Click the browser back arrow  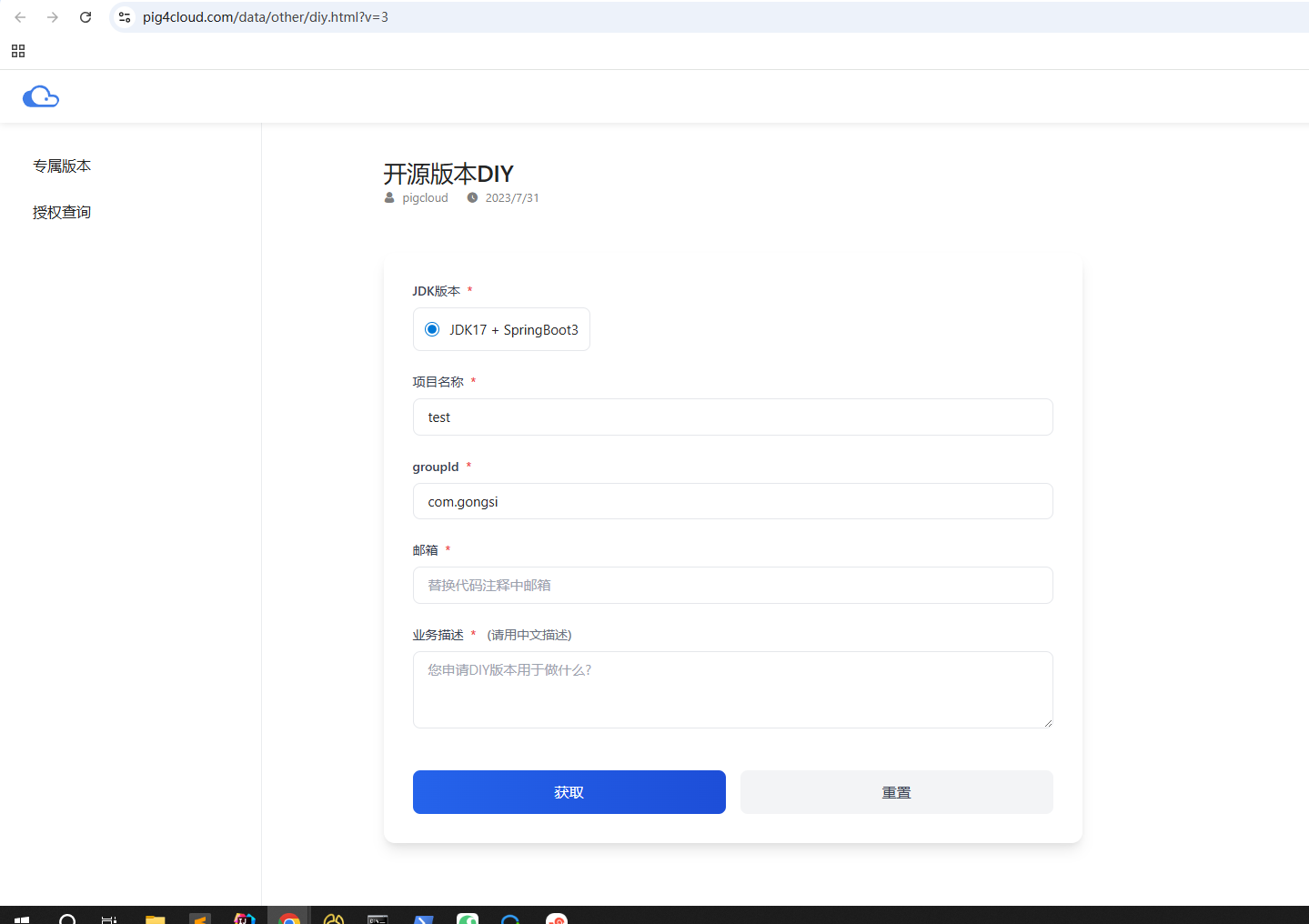[x=20, y=17]
